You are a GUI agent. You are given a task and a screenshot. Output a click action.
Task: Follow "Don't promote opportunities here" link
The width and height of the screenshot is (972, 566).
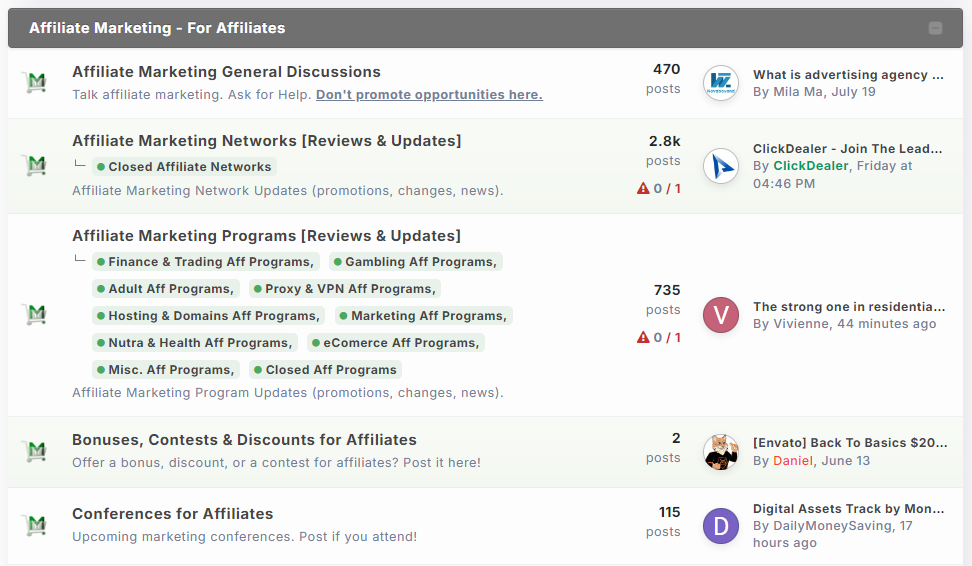pos(429,95)
